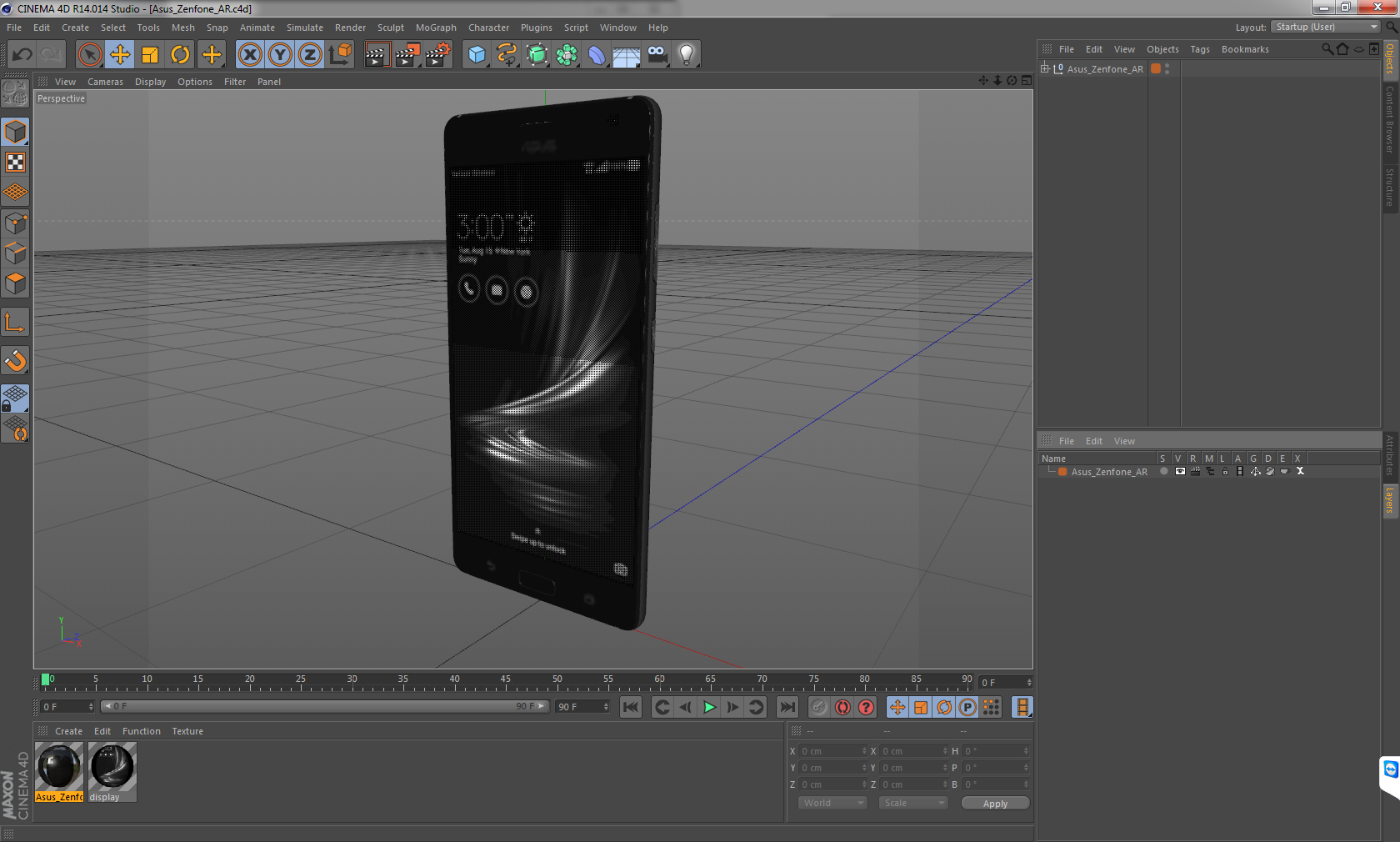This screenshot has height=842, width=1400.
Task: Click Asus_Zenfone_AR layer color swatch
Action: tap(1062, 471)
